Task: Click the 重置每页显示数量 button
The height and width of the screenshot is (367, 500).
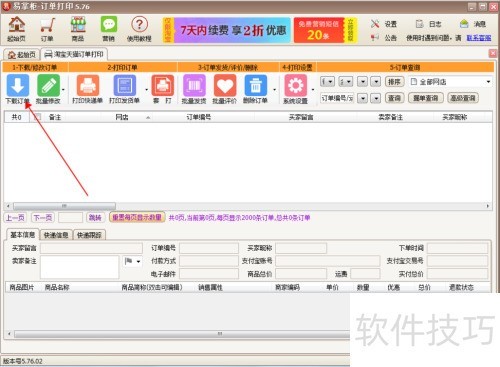Action: (137, 218)
